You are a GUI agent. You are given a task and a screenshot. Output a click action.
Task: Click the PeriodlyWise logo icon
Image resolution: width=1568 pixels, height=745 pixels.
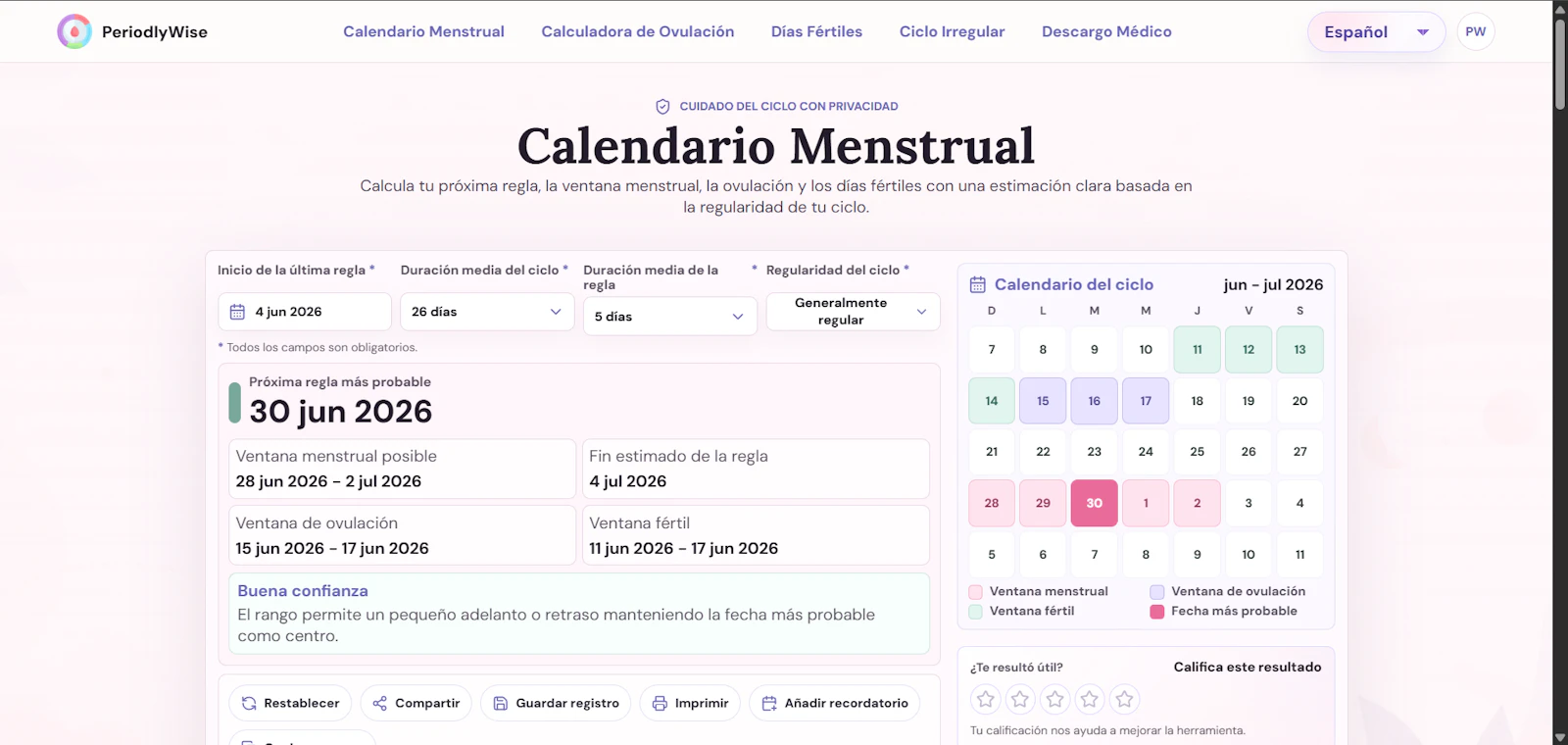point(74,31)
